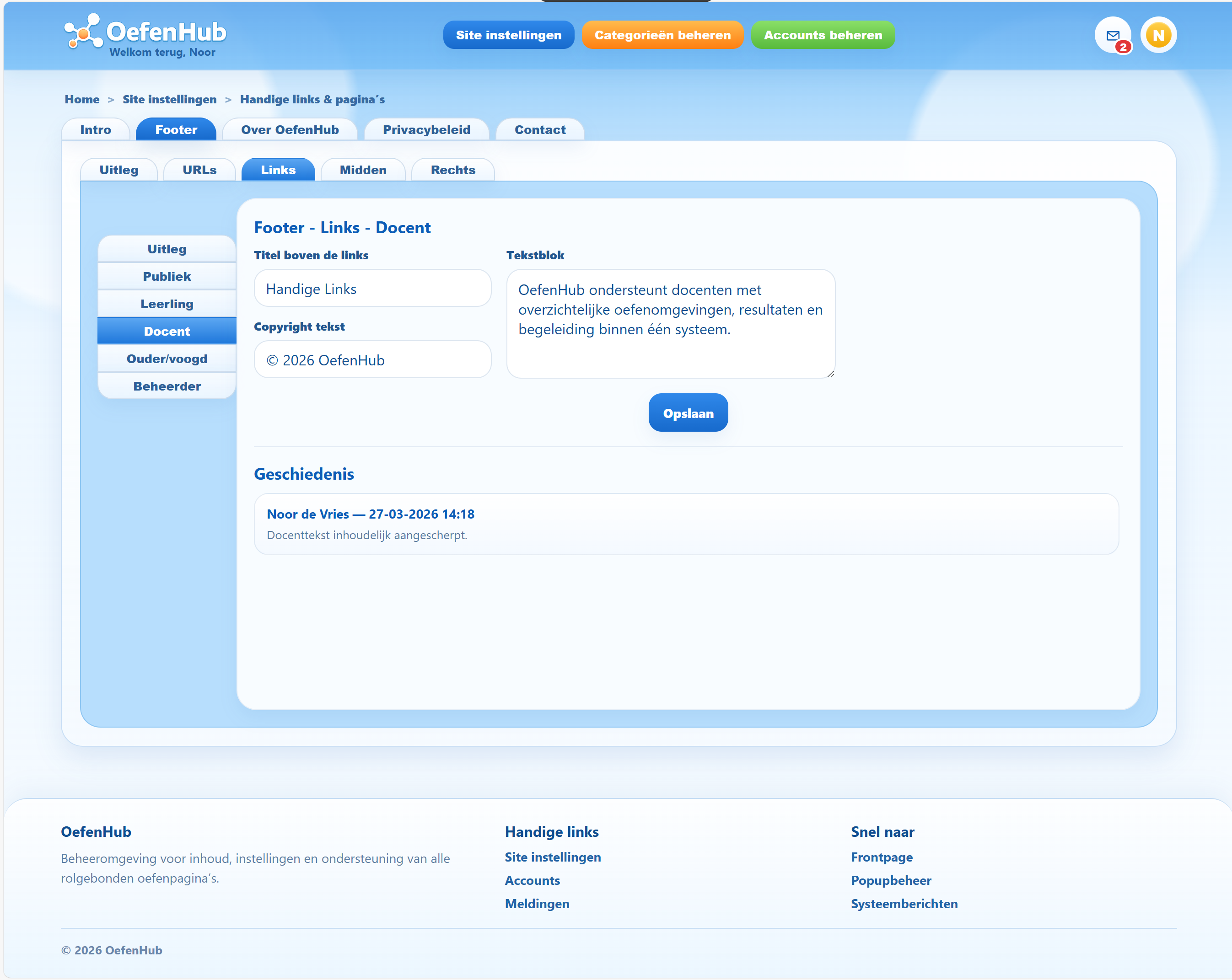
Task: Switch to the URLs sub-tab
Action: click(199, 170)
